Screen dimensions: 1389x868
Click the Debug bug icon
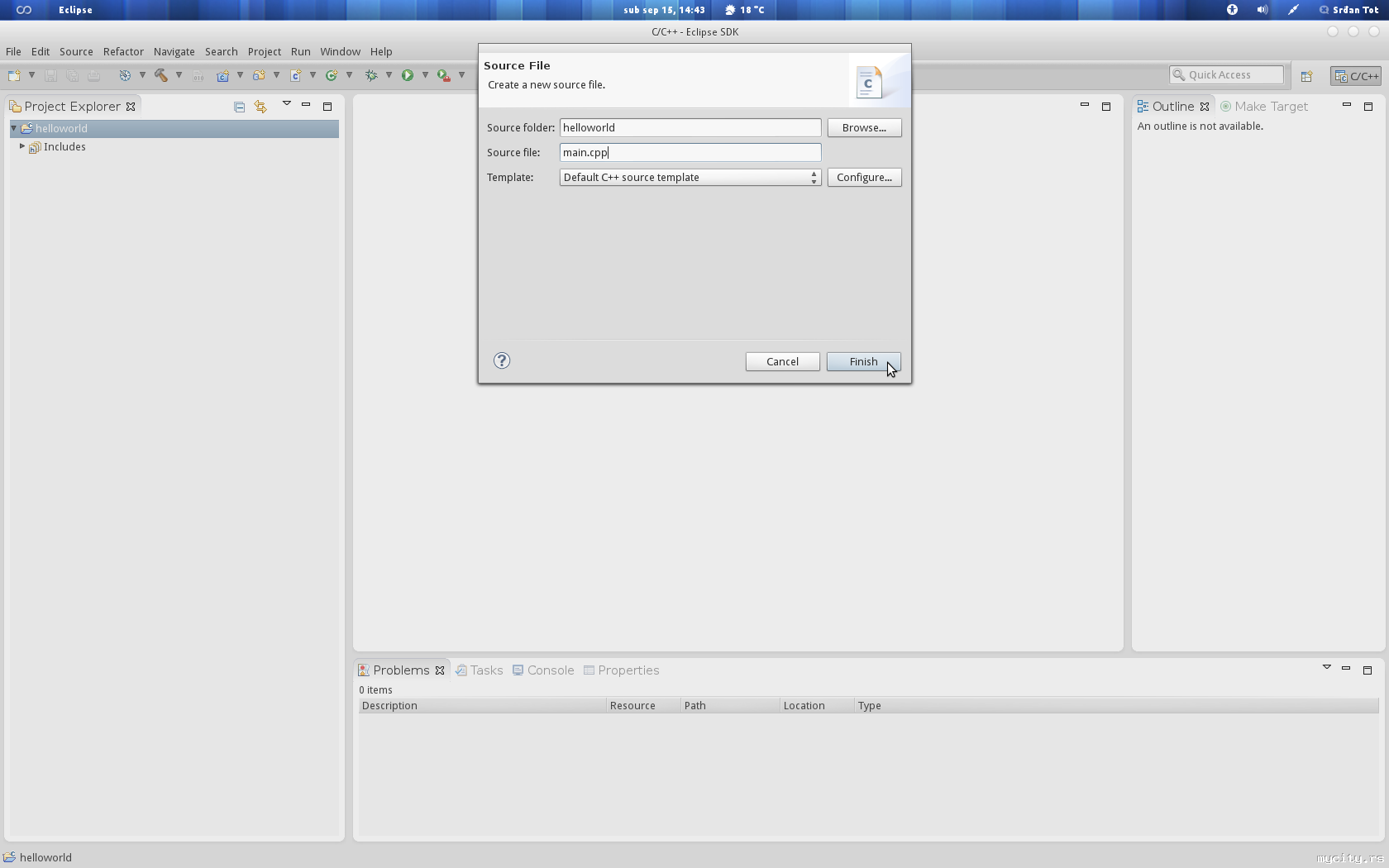pos(371,75)
